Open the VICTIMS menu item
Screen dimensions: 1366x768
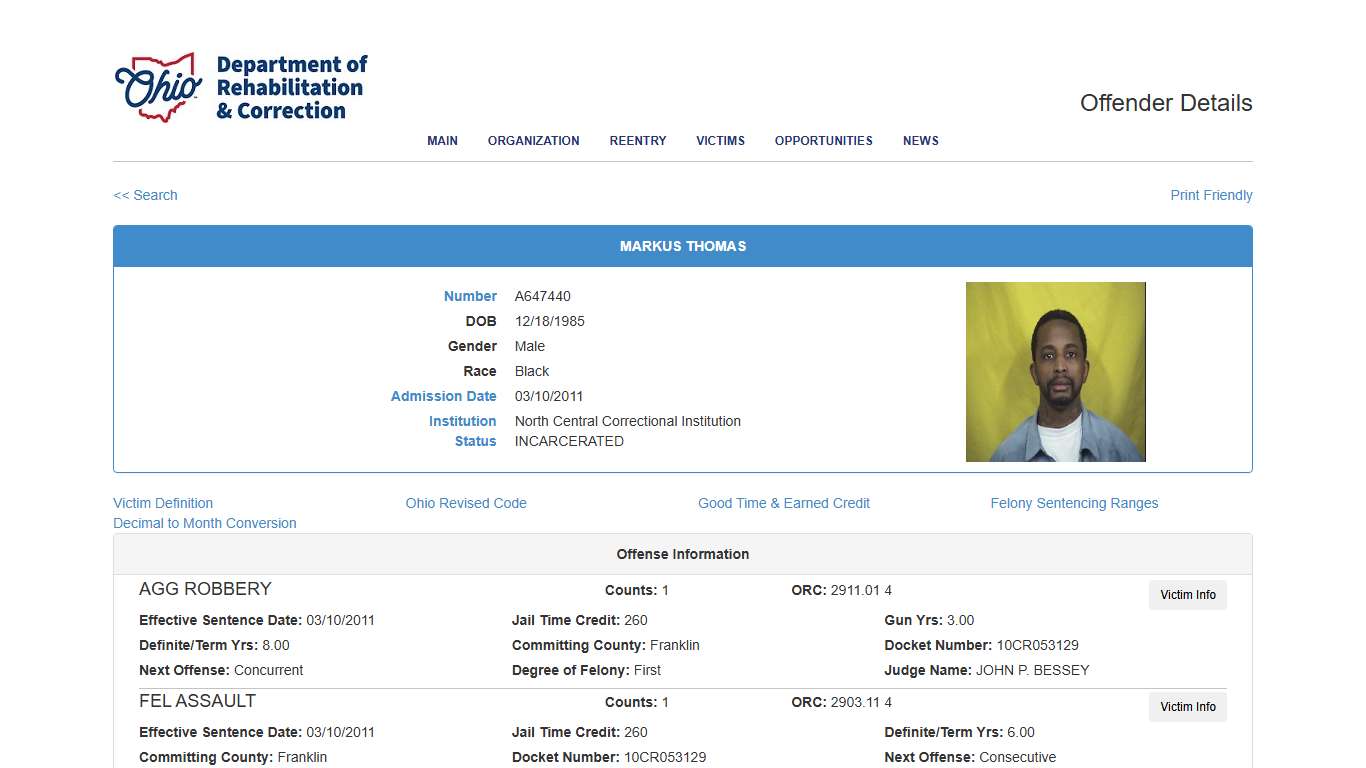point(720,141)
